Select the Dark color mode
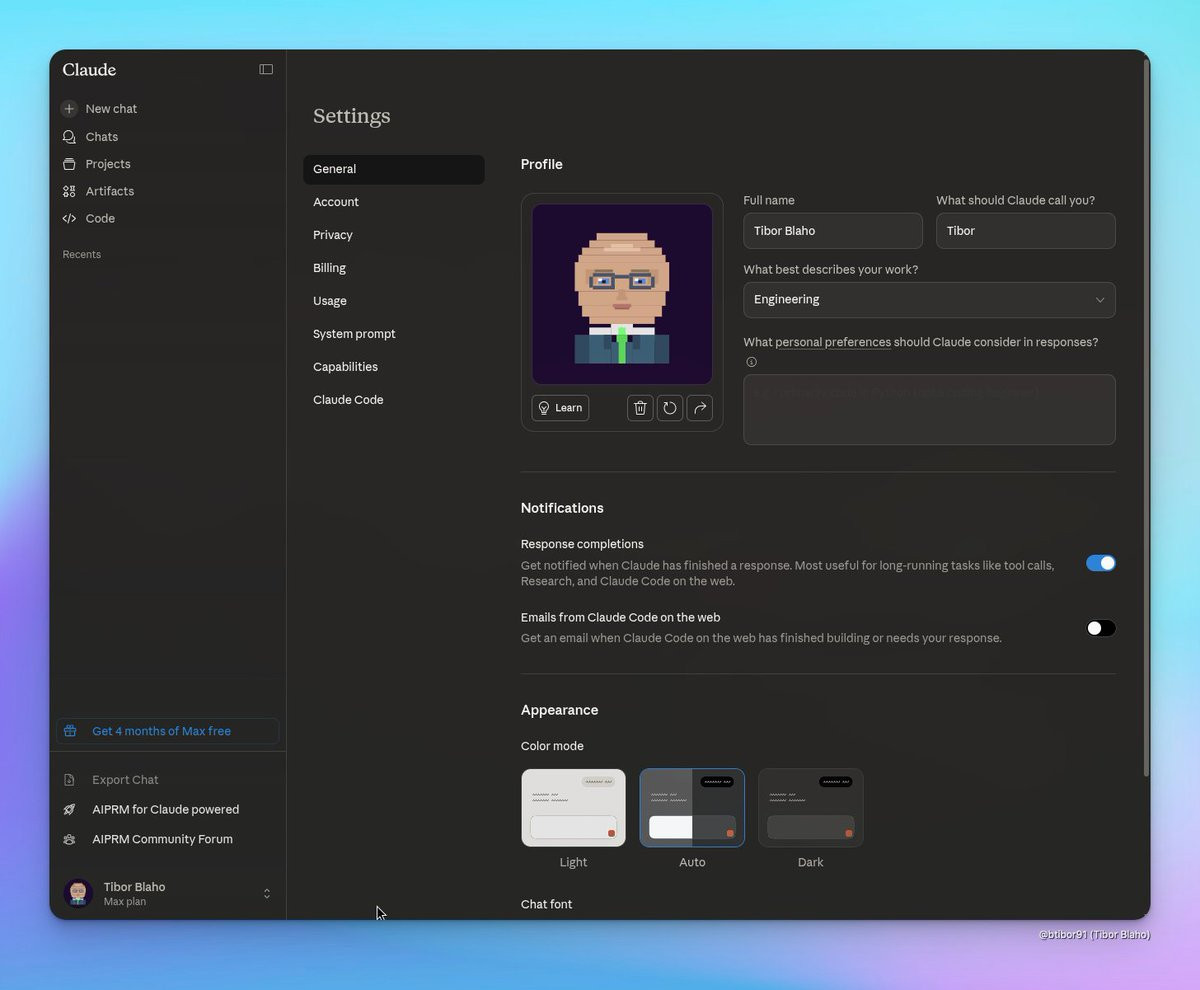1200x990 pixels. (811, 808)
